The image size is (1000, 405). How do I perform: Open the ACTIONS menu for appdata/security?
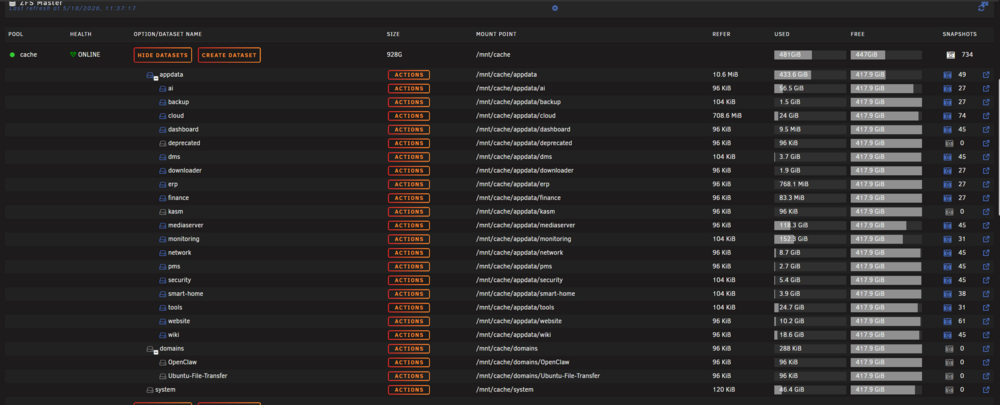tap(409, 280)
